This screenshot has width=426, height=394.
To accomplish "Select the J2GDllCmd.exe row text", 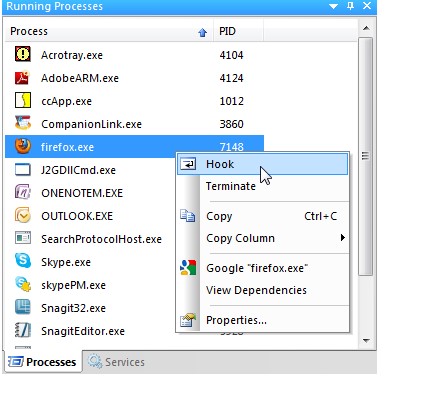I will (78, 170).
